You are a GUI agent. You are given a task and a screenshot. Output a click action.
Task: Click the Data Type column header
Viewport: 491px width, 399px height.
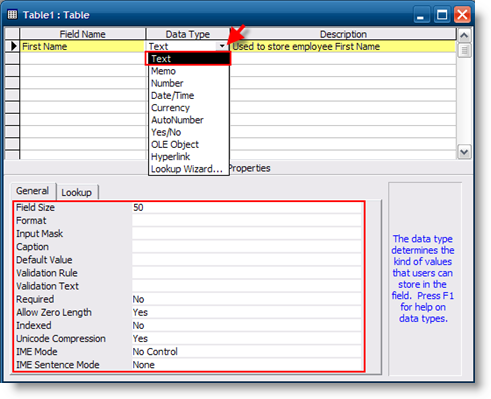pyautogui.click(x=188, y=34)
